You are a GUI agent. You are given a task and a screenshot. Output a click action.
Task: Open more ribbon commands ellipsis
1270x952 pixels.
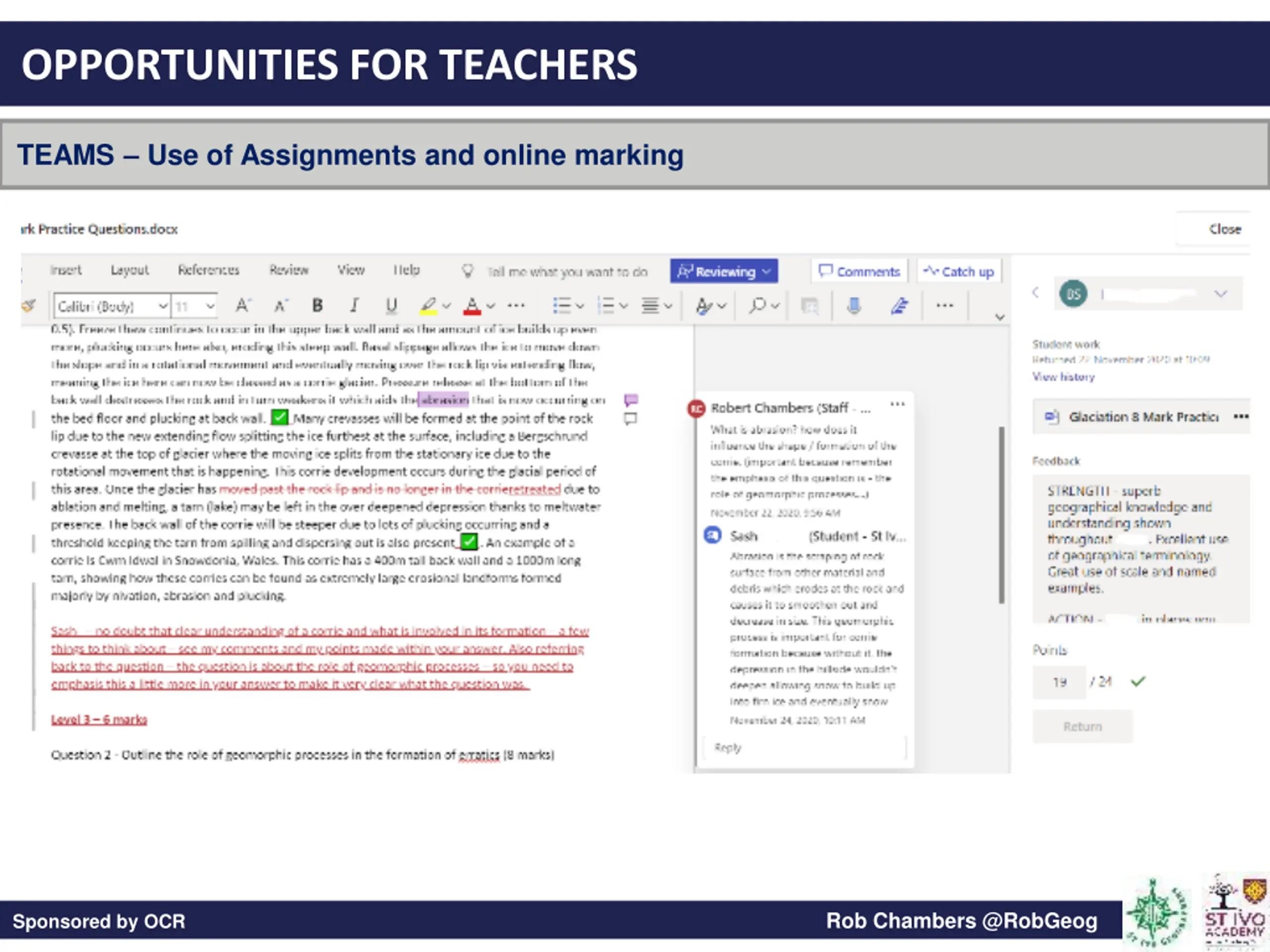click(945, 305)
